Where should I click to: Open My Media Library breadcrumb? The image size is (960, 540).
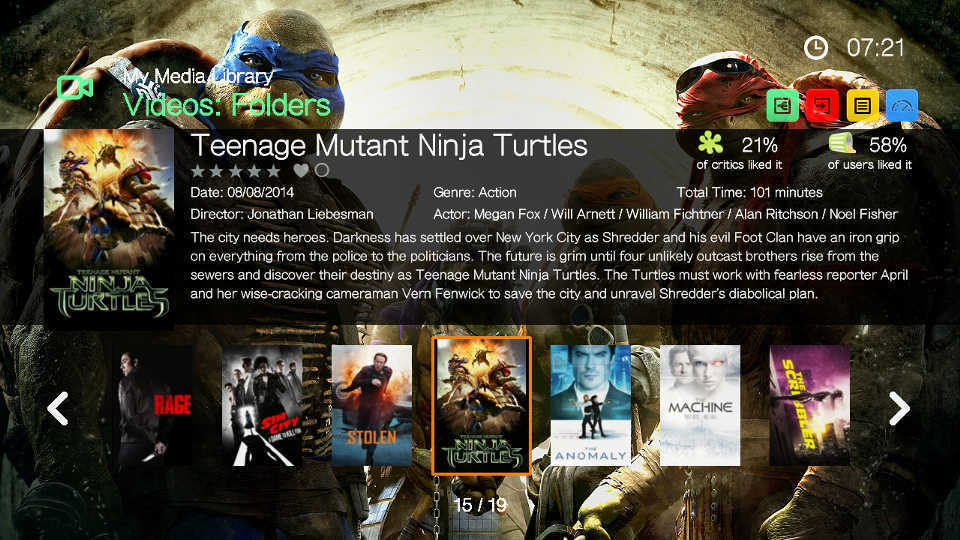198,77
